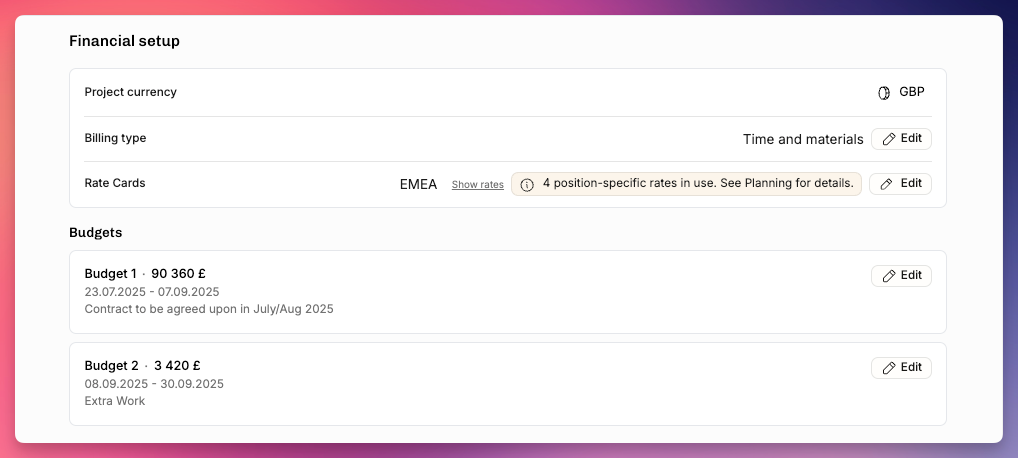The width and height of the screenshot is (1018, 458).
Task: Edit Budget 1 details
Action: pyautogui.click(x=901, y=276)
